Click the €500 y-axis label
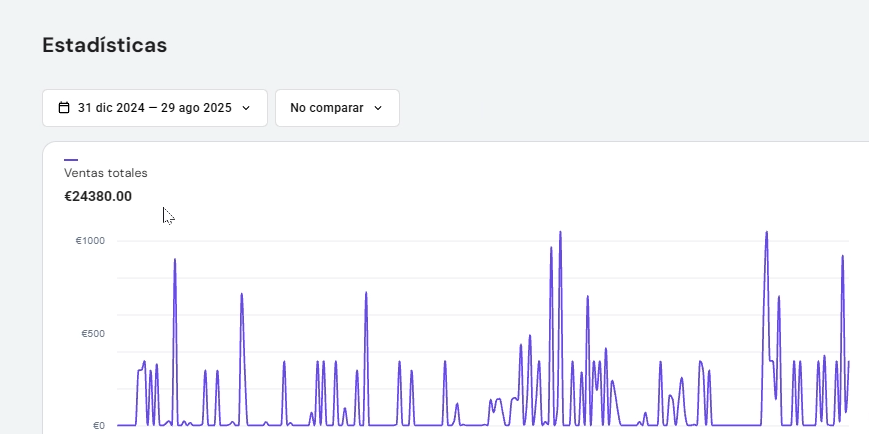The width and height of the screenshot is (869, 434). click(93, 333)
